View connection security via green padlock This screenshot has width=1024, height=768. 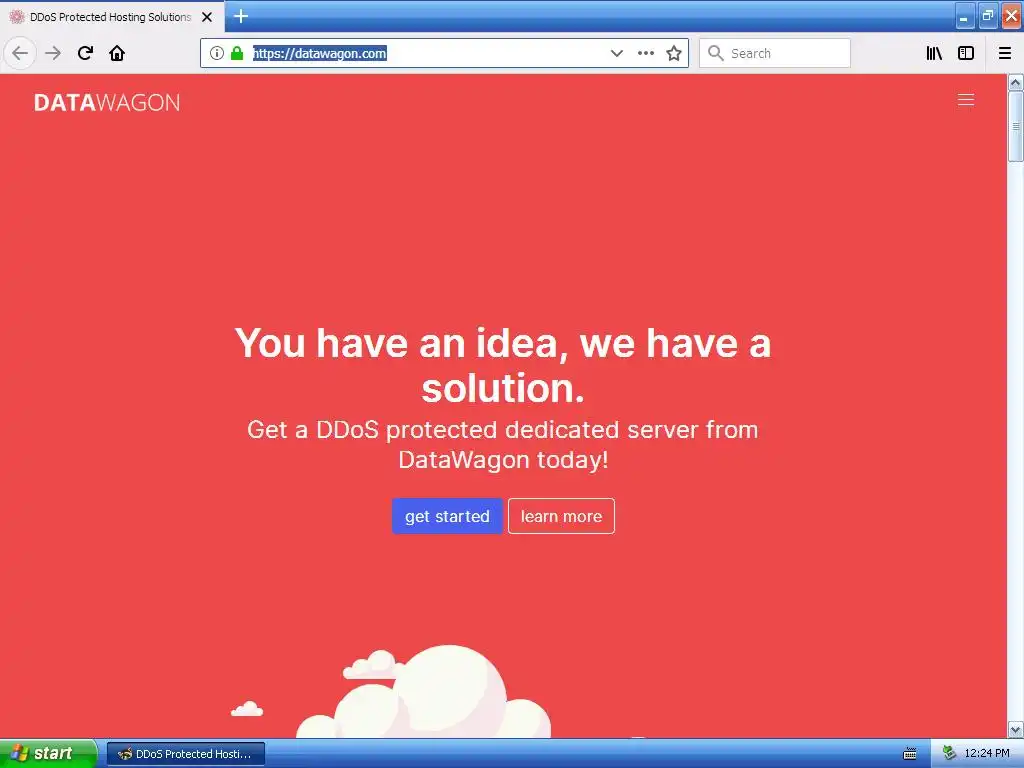[237, 53]
